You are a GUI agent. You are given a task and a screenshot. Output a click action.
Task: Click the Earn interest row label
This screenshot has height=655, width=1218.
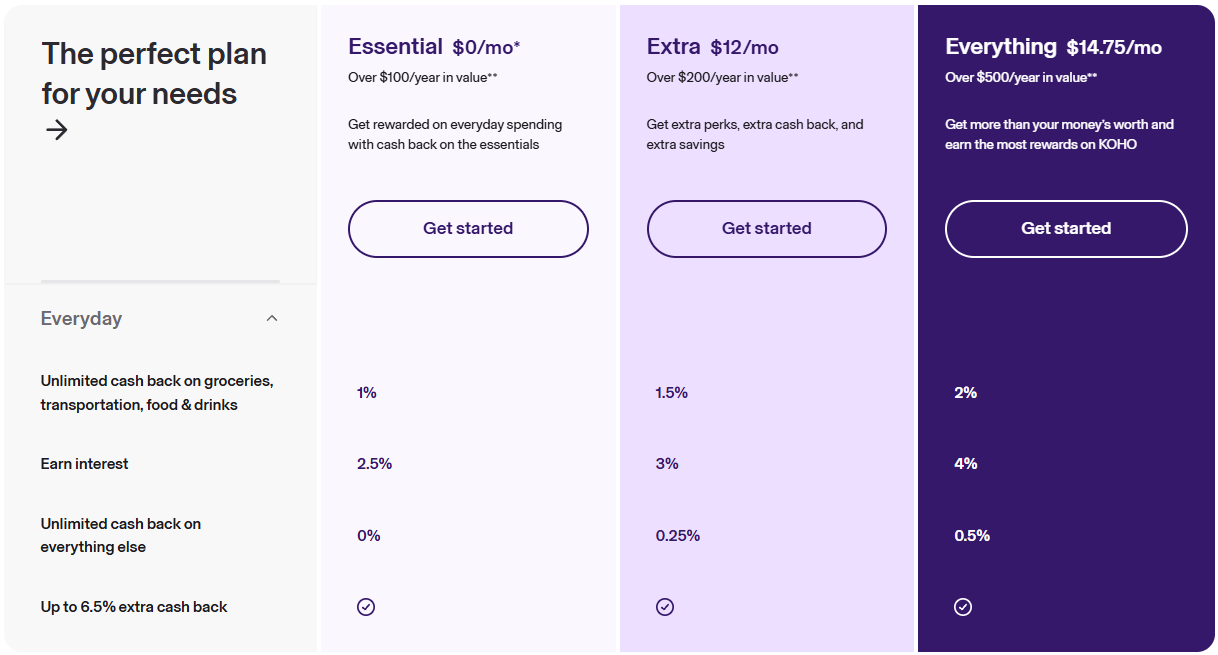[x=84, y=463]
